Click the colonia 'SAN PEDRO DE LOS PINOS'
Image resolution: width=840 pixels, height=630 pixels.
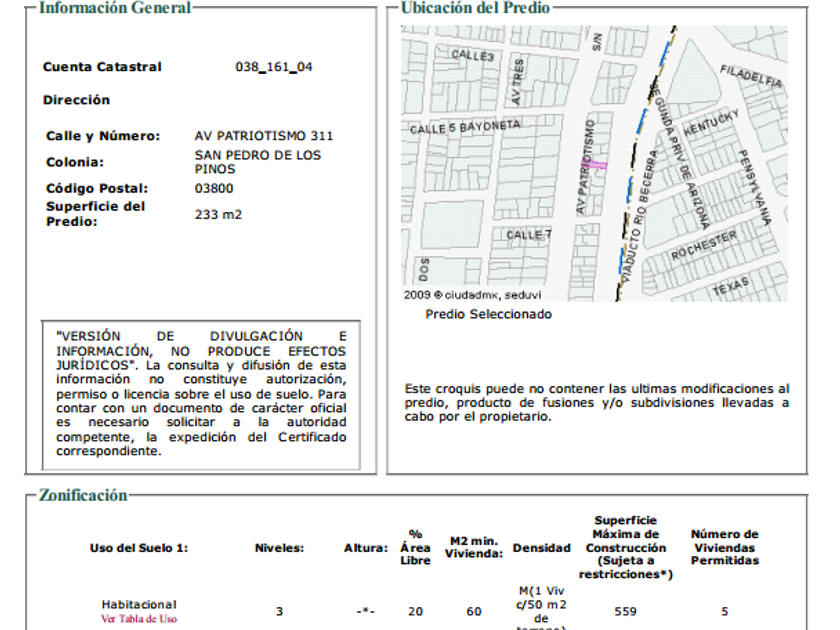coord(258,162)
